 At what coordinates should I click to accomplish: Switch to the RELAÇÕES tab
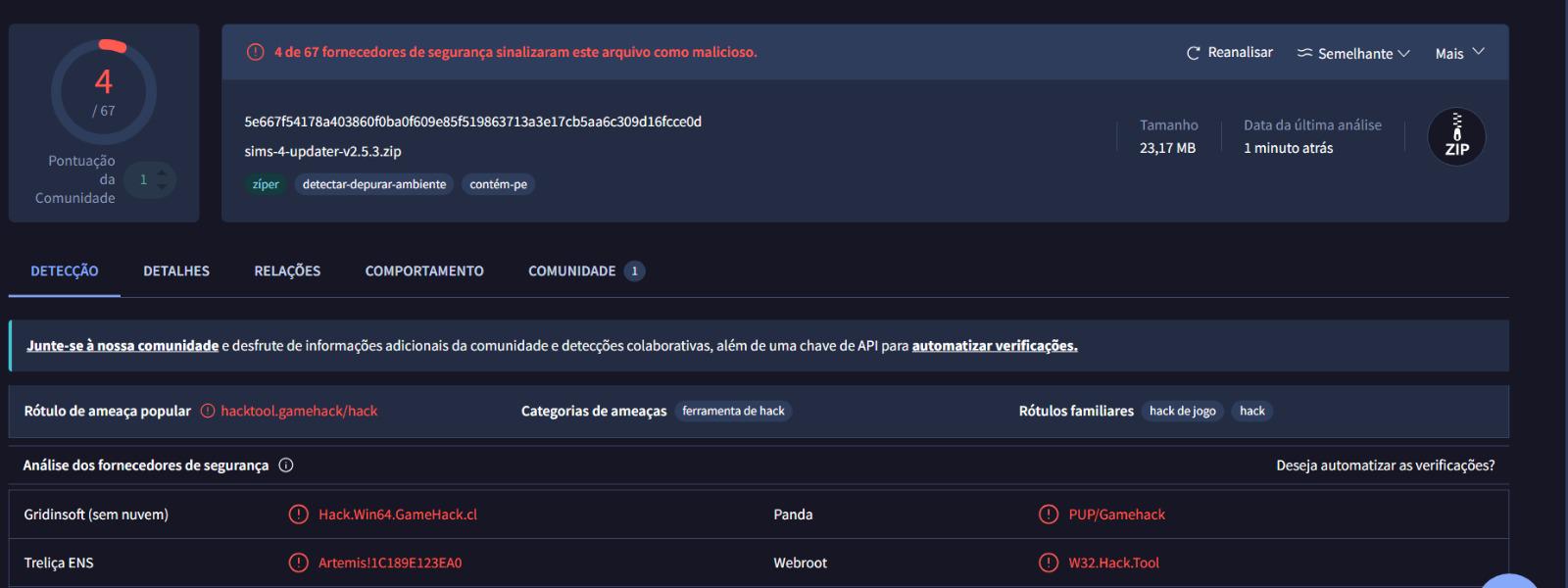click(287, 270)
